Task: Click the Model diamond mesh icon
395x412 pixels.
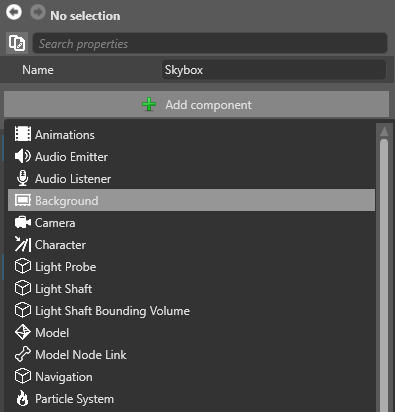Action: point(23,332)
